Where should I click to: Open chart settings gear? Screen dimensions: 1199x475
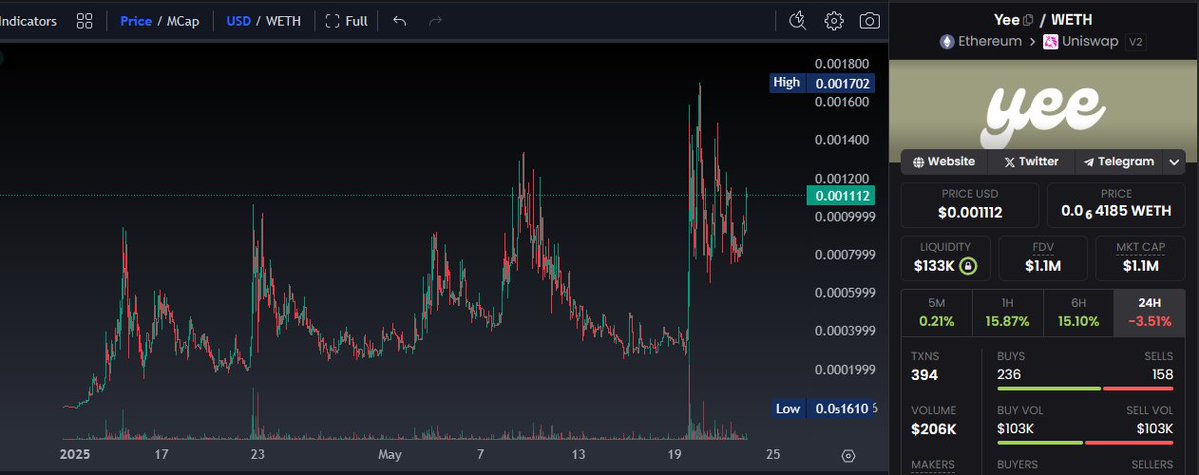coord(833,21)
